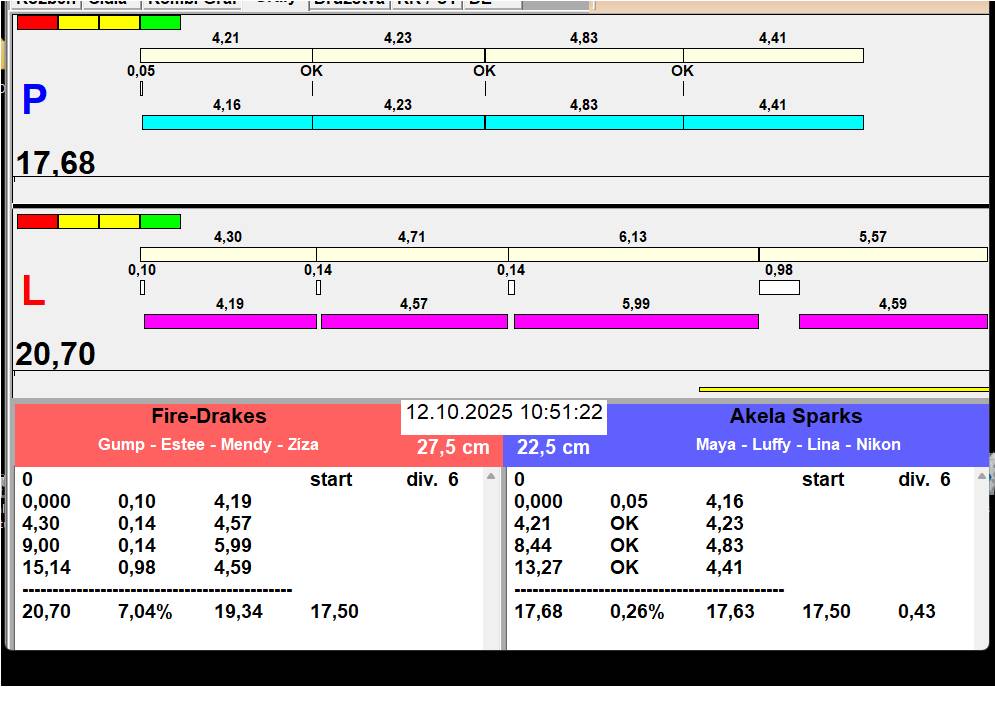Click the blue P lane letter
Image resolution: width=995 pixels, height=716 pixels.
[34, 100]
